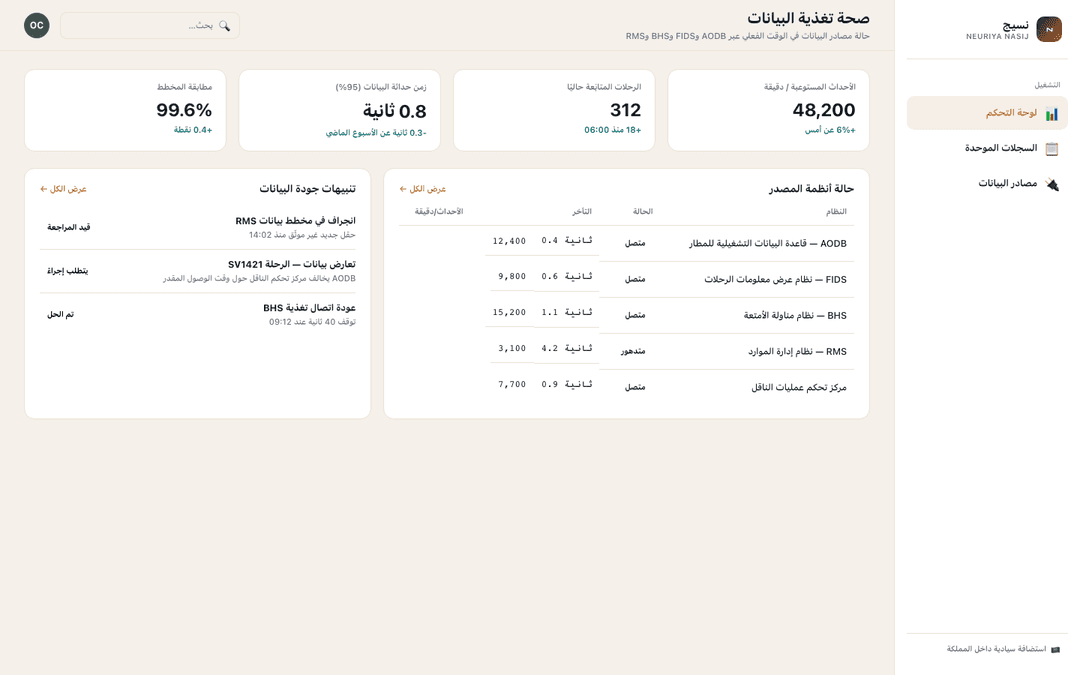Select the الأحداث المستوعبة / دقيقة card value 48,200
The image size is (1080, 675).
(824, 110)
